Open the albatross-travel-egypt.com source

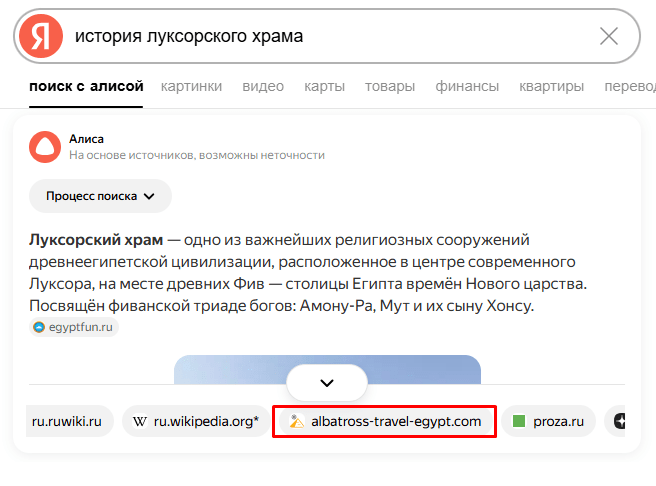[x=384, y=422]
